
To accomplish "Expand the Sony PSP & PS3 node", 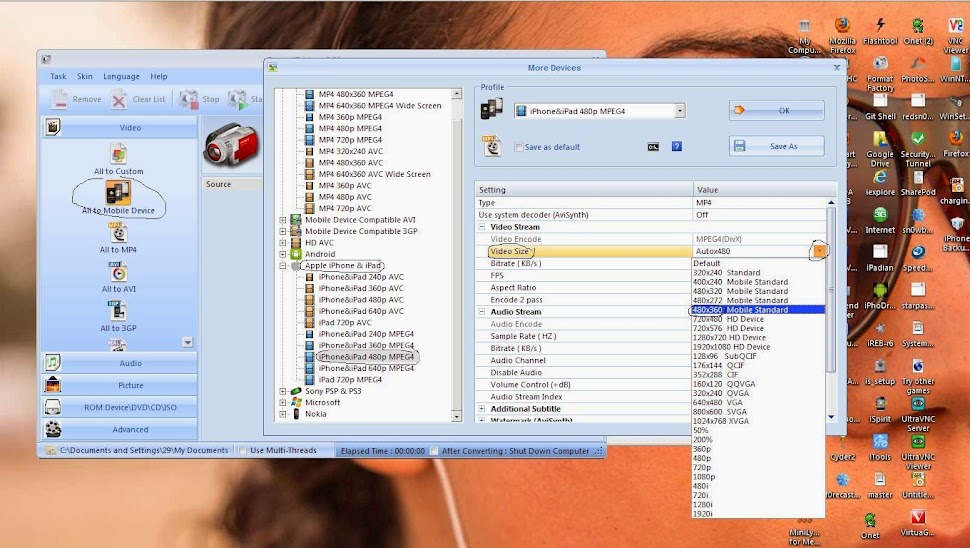I will [x=283, y=392].
